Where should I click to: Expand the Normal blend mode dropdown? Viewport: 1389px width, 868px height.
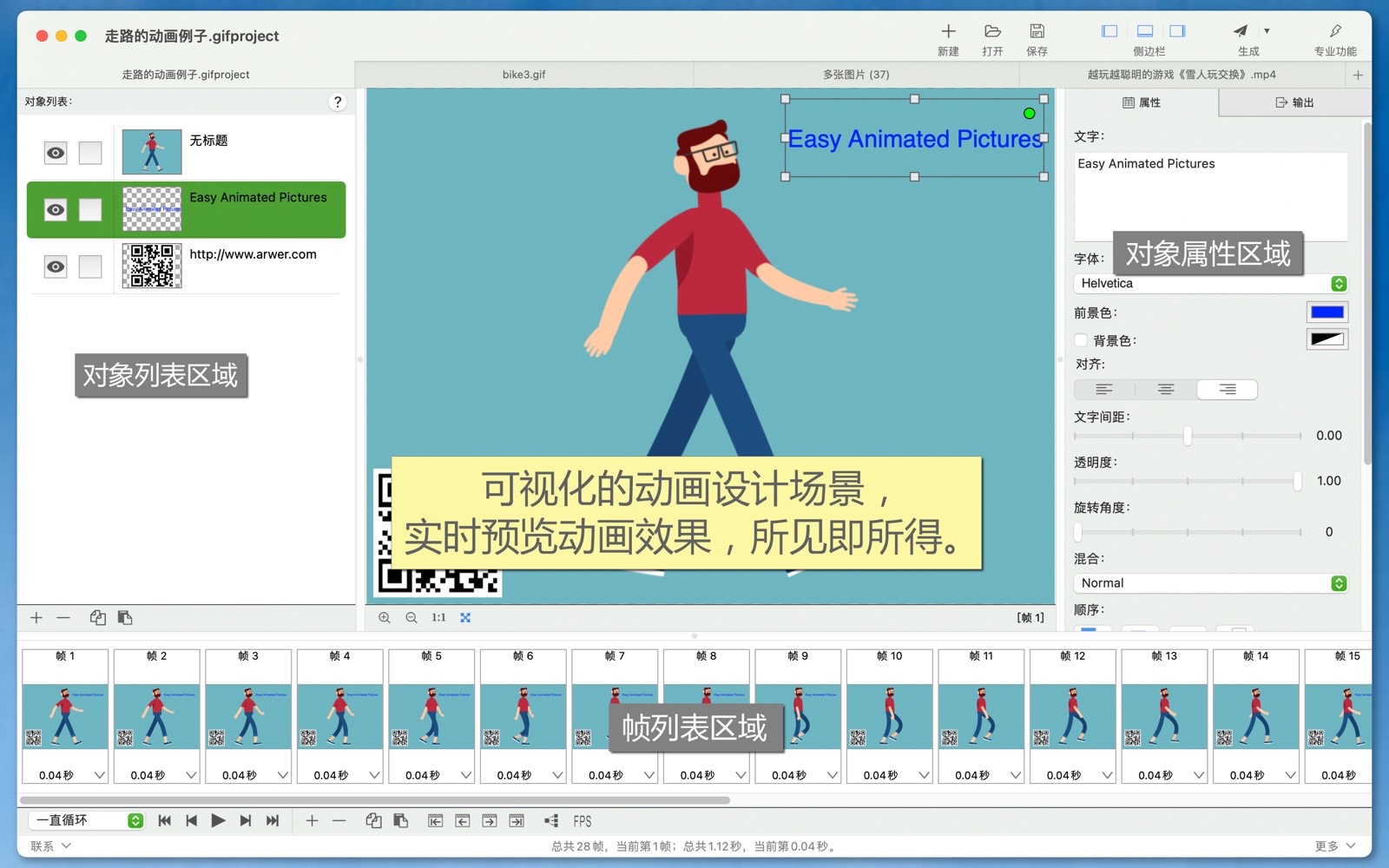[x=1210, y=583]
